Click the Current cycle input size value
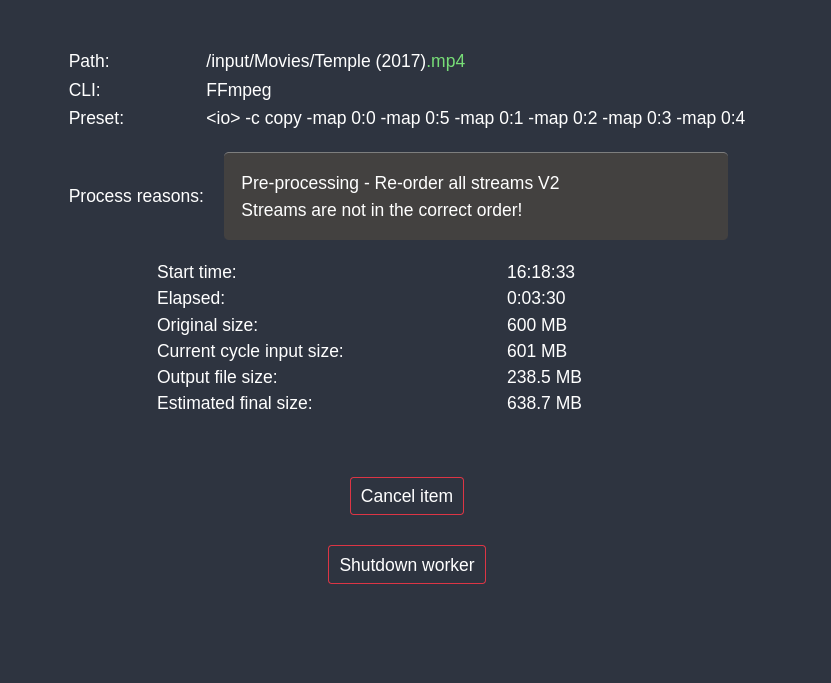831x683 pixels. (x=536, y=351)
